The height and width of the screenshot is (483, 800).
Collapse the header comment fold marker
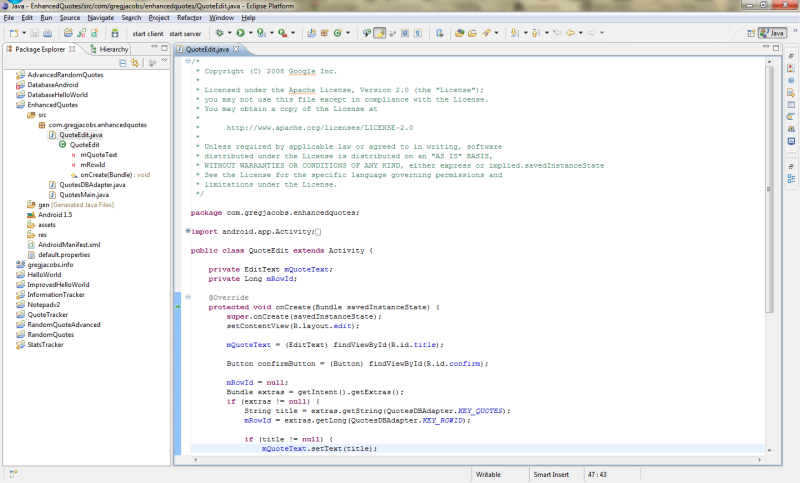[x=188, y=62]
